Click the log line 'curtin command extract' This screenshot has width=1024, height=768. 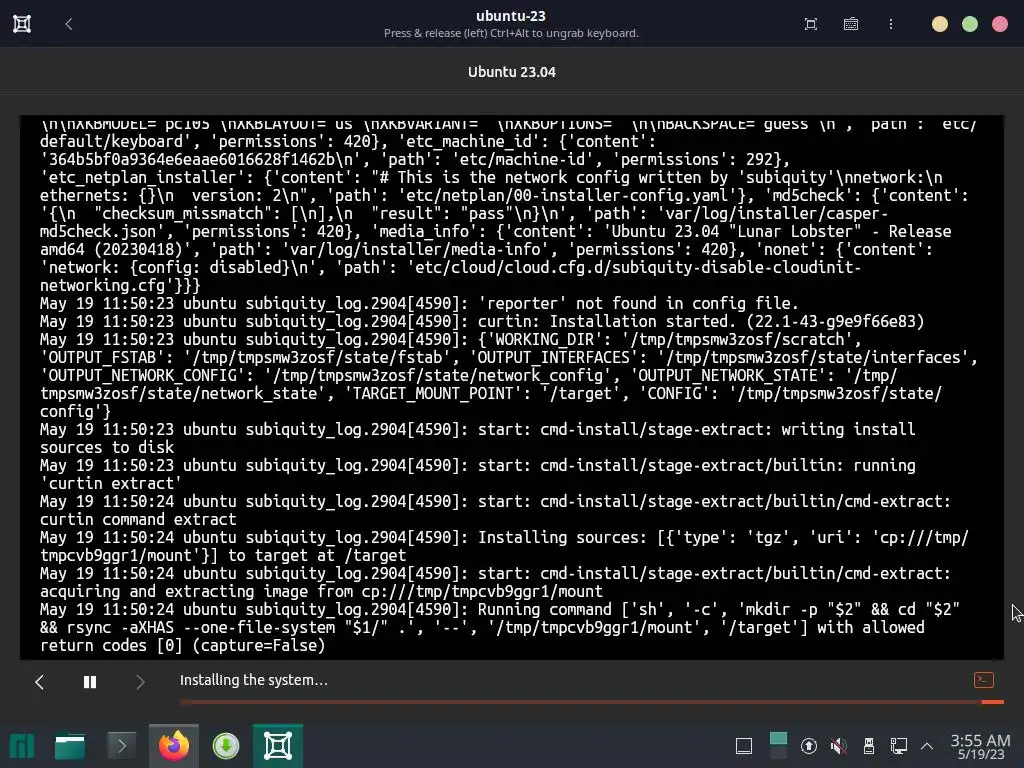[138, 520]
